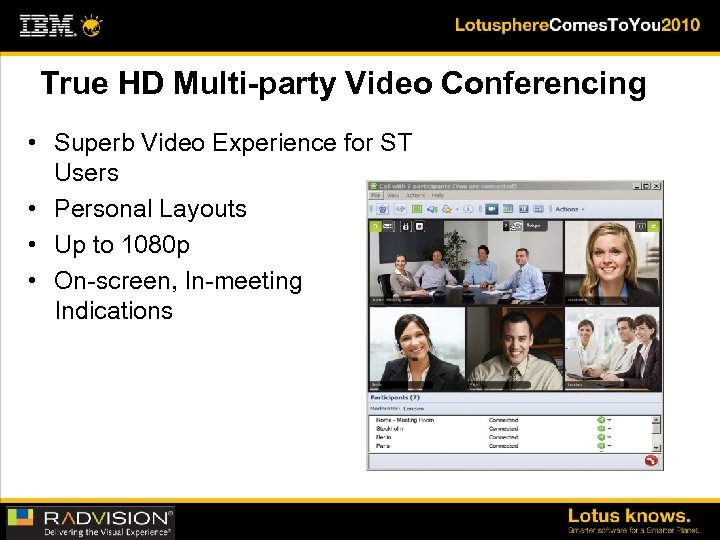The width and height of the screenshot is (720, 540).
Task: Open the dropdown arrow in the Stockholm row
Action: [x=609, y=428]
